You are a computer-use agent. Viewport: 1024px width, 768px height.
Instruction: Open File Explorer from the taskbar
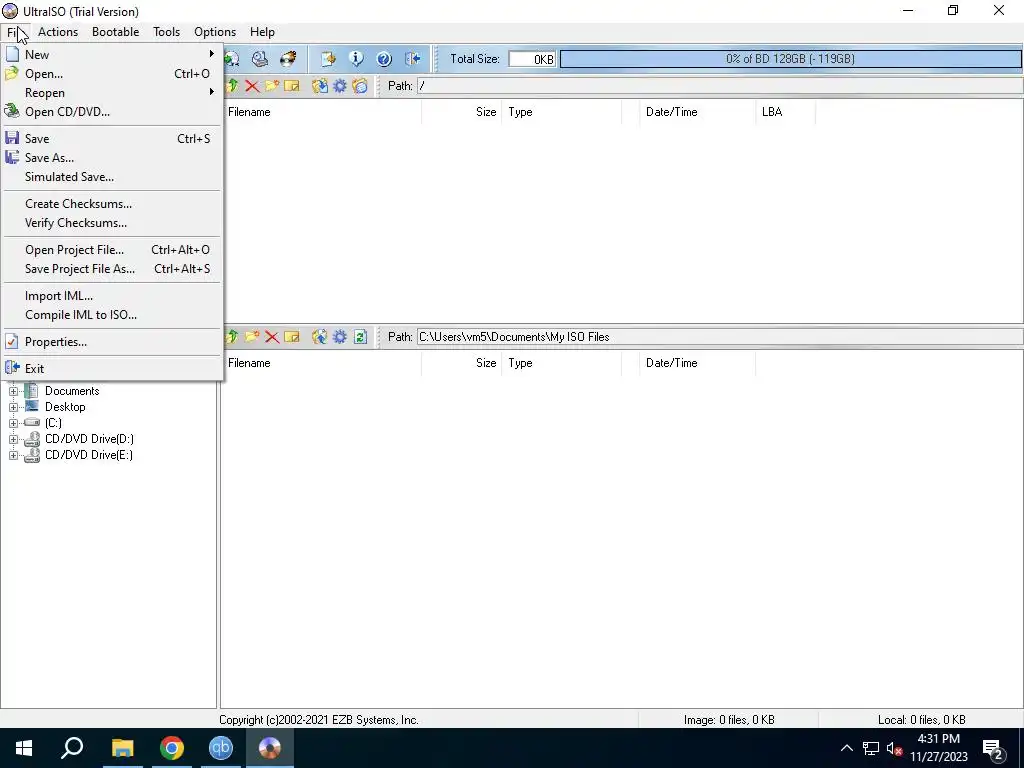tap(122, 748)
